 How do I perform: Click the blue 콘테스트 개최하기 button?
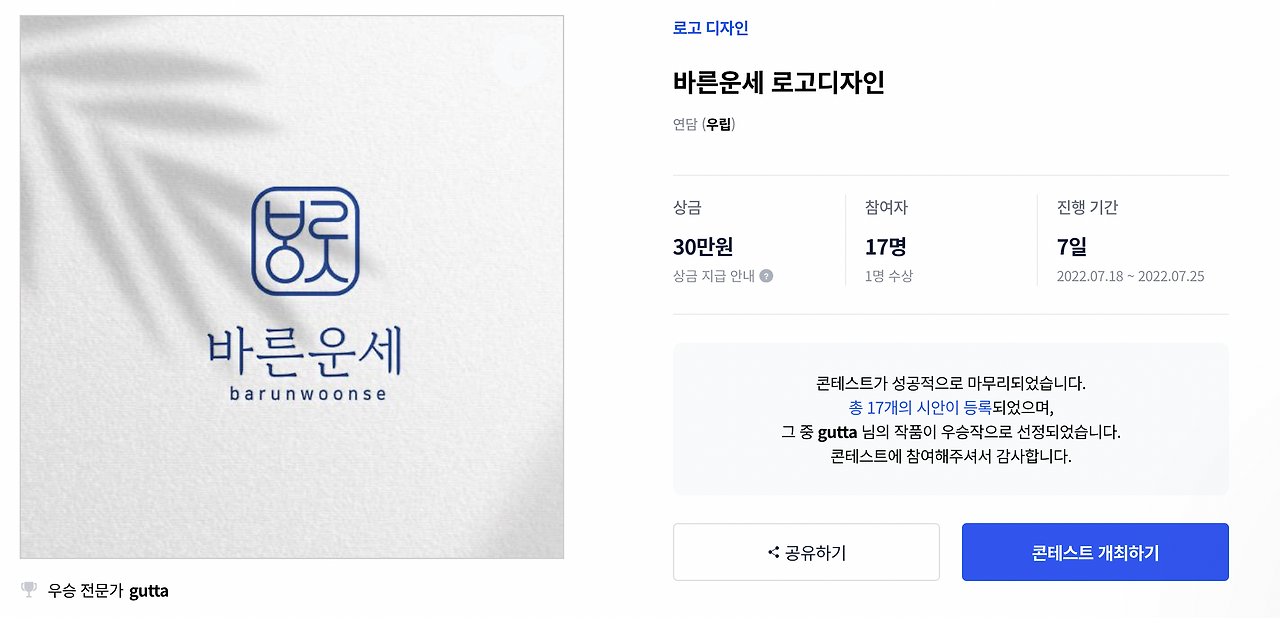pyautogui.click(x=1094, y=552)
